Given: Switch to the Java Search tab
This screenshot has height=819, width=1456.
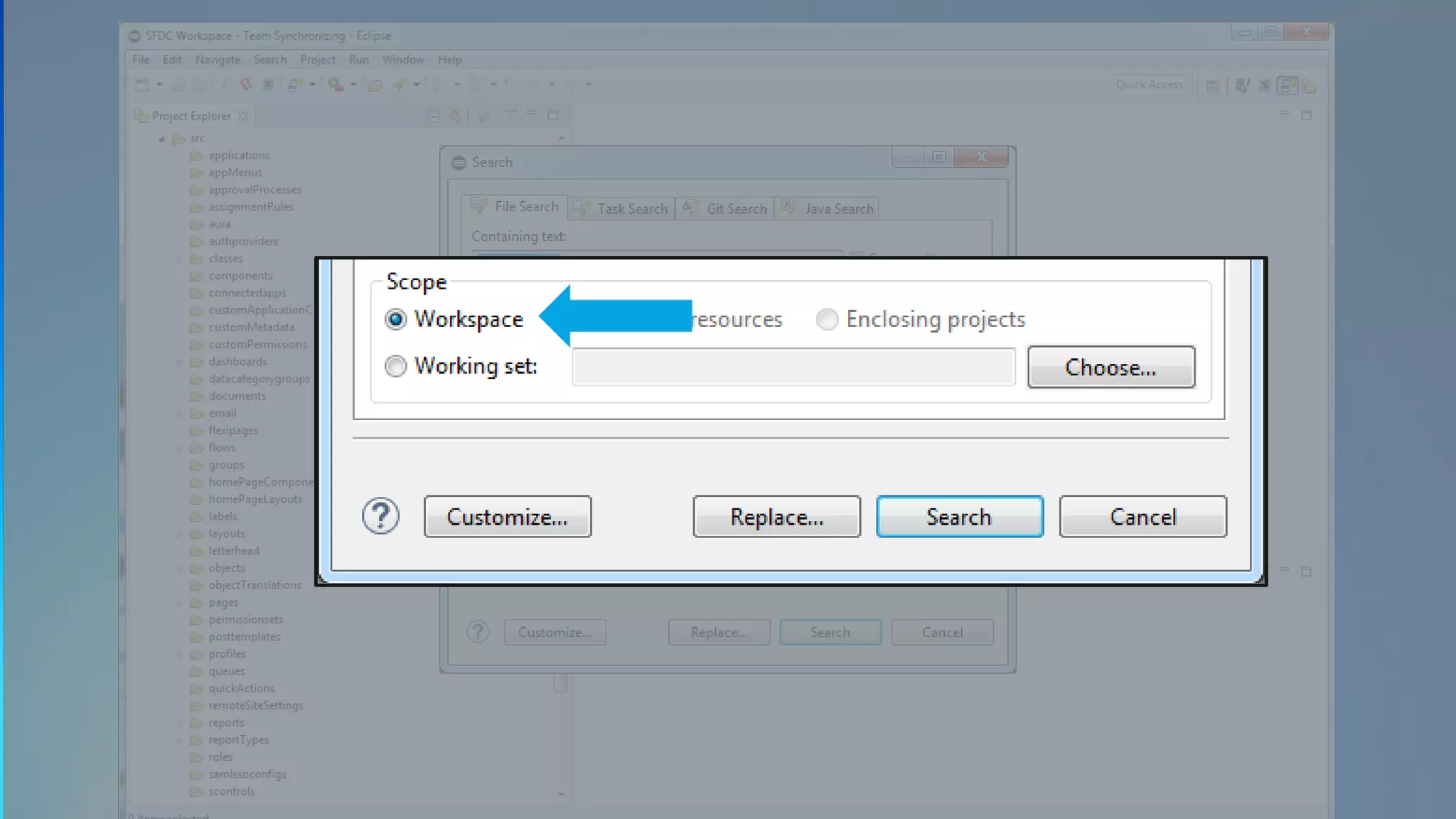Looking at the screenshot, I should [828, 208].
